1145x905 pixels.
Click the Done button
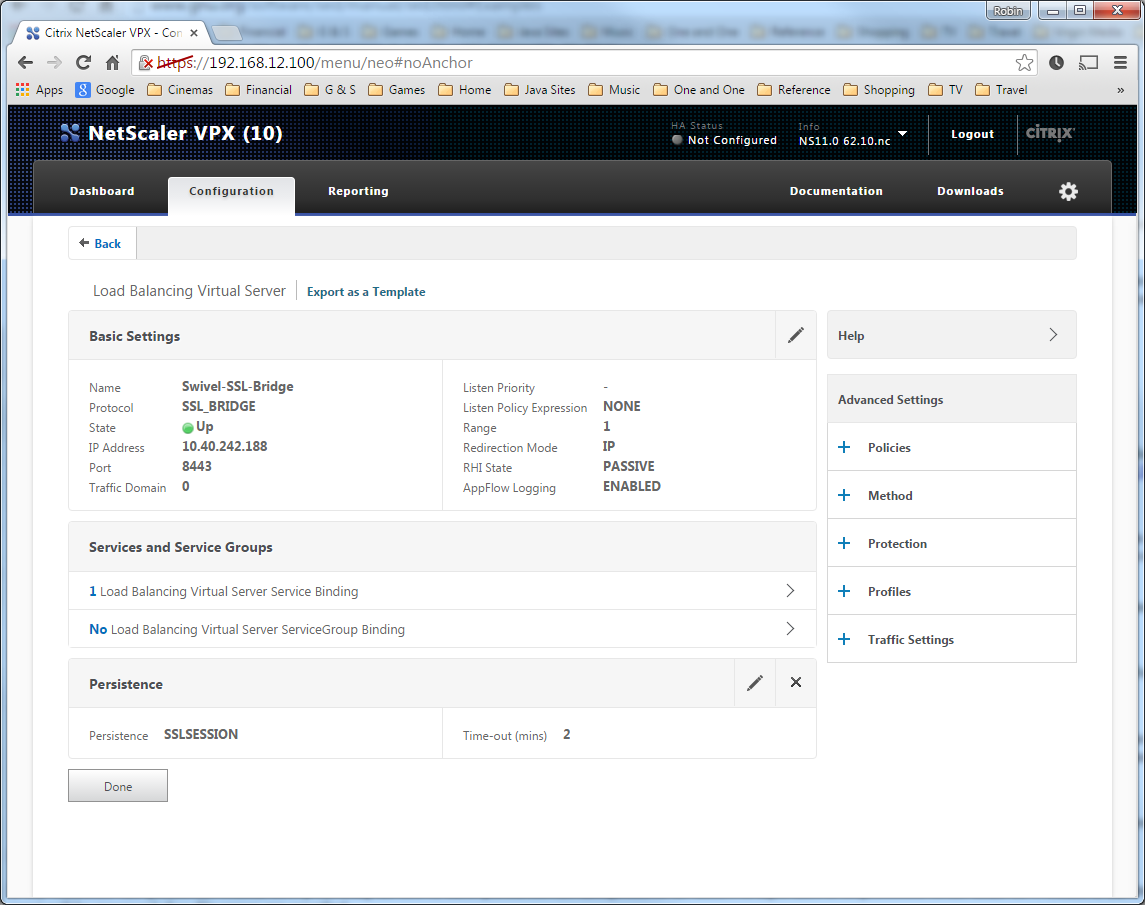[x=117, y=785]
